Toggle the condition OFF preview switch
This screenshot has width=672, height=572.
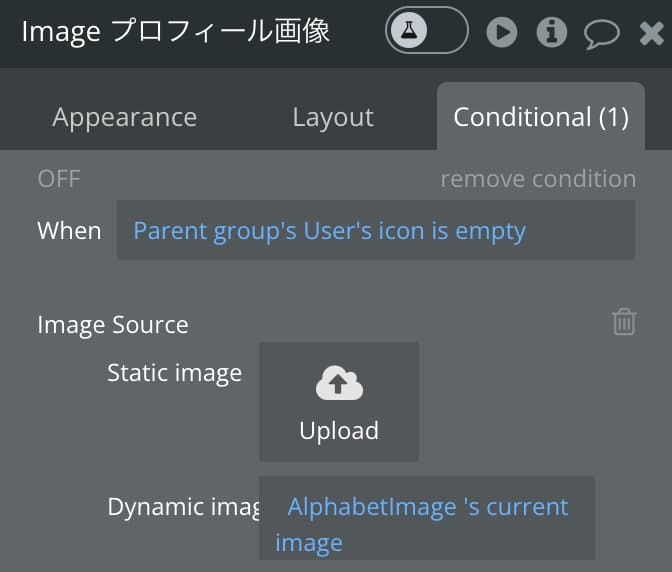pos(59,179)
